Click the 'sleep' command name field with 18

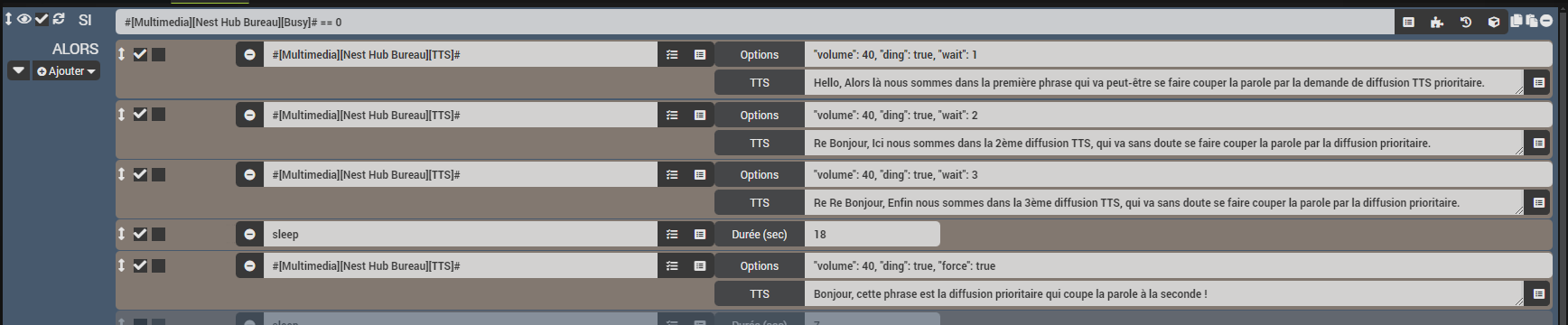pyautogui.click(x=461, y=234)
